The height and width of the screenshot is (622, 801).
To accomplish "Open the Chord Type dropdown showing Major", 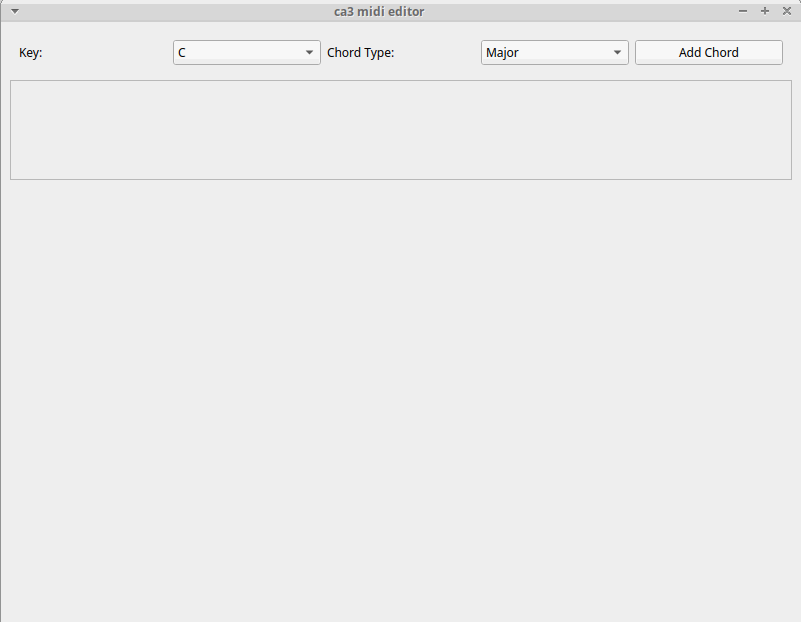I will click(554, 53).
